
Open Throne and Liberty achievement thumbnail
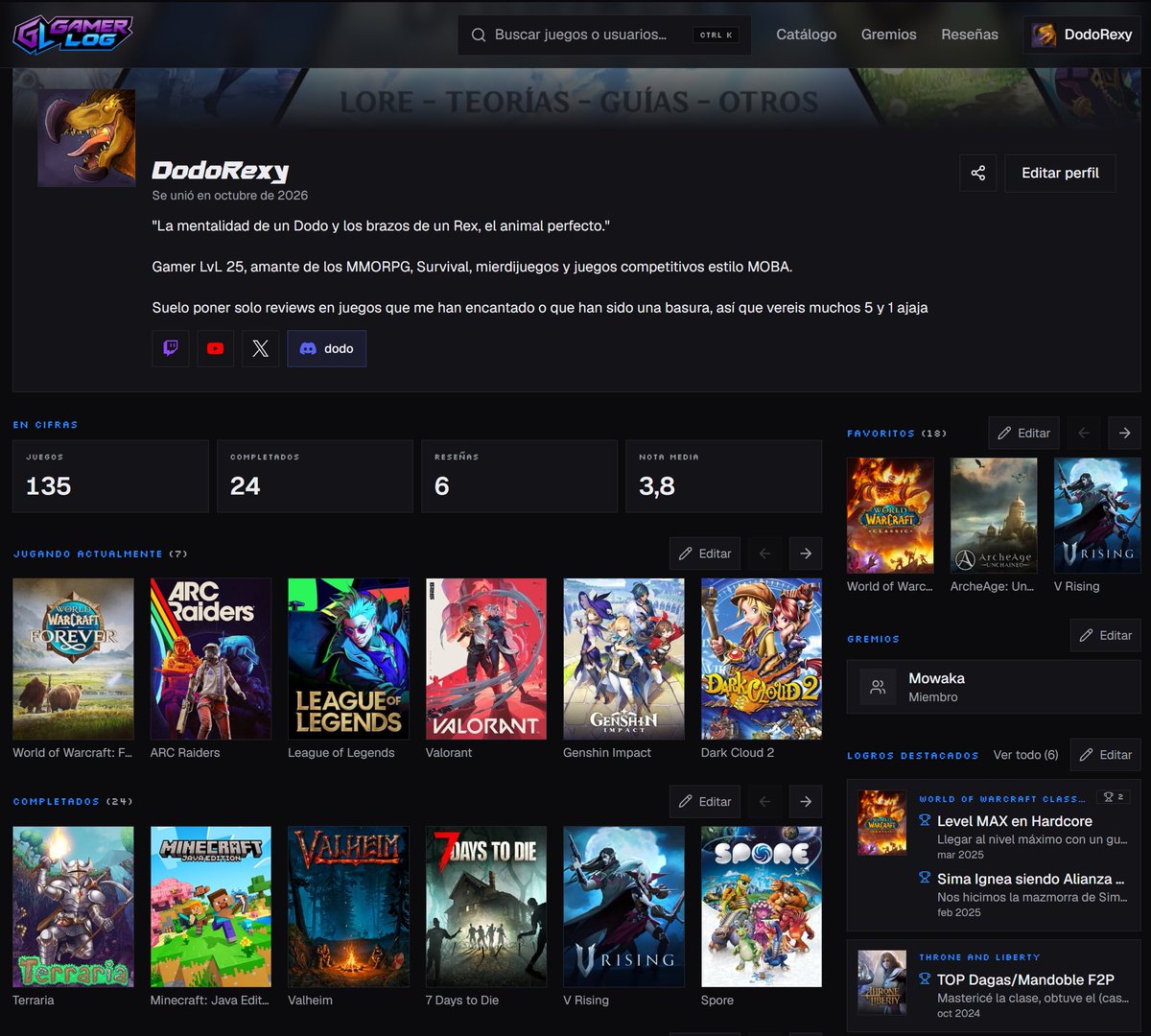(x=881, y=982)
